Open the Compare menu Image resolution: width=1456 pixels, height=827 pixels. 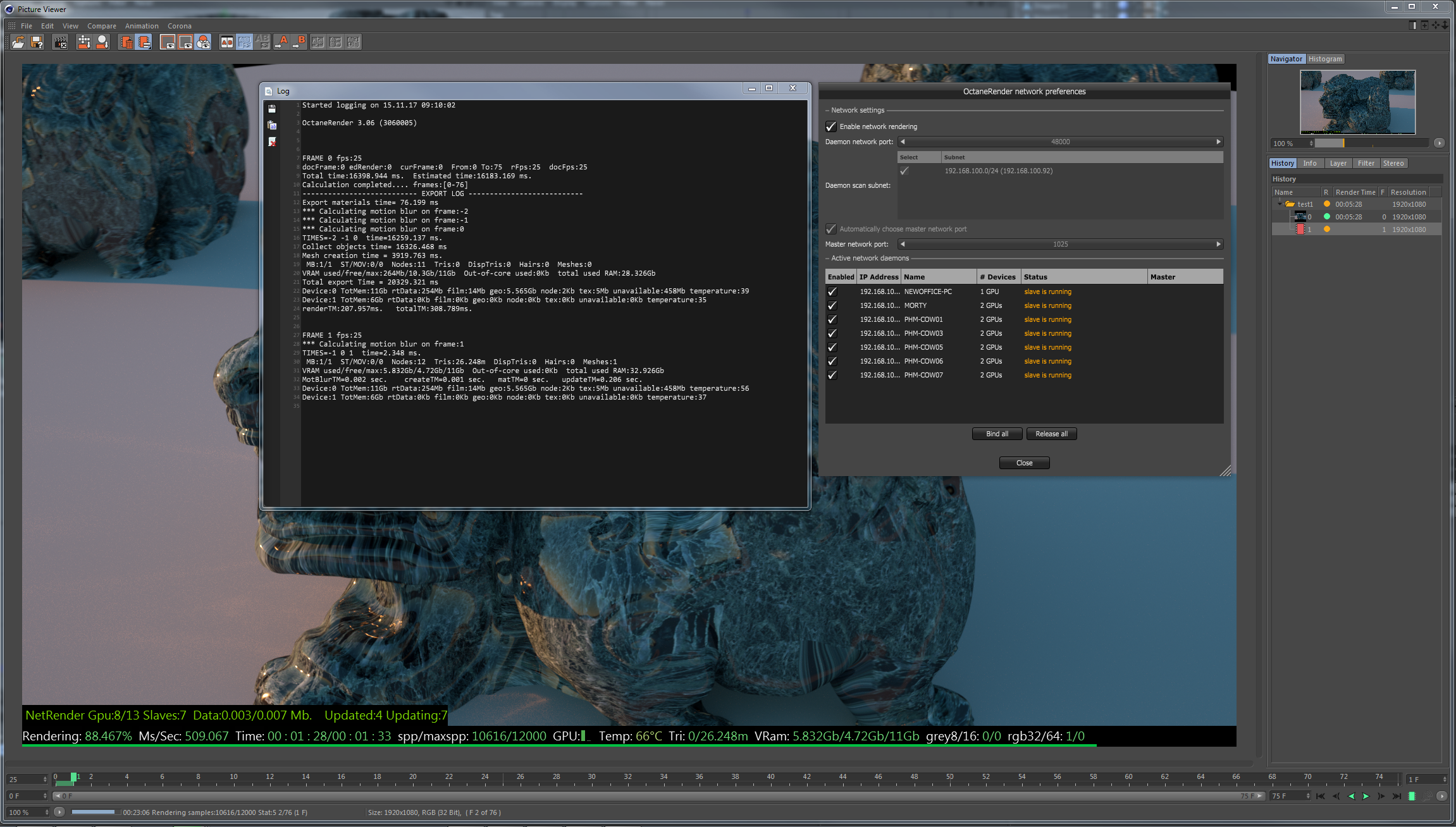pos(101,26)
